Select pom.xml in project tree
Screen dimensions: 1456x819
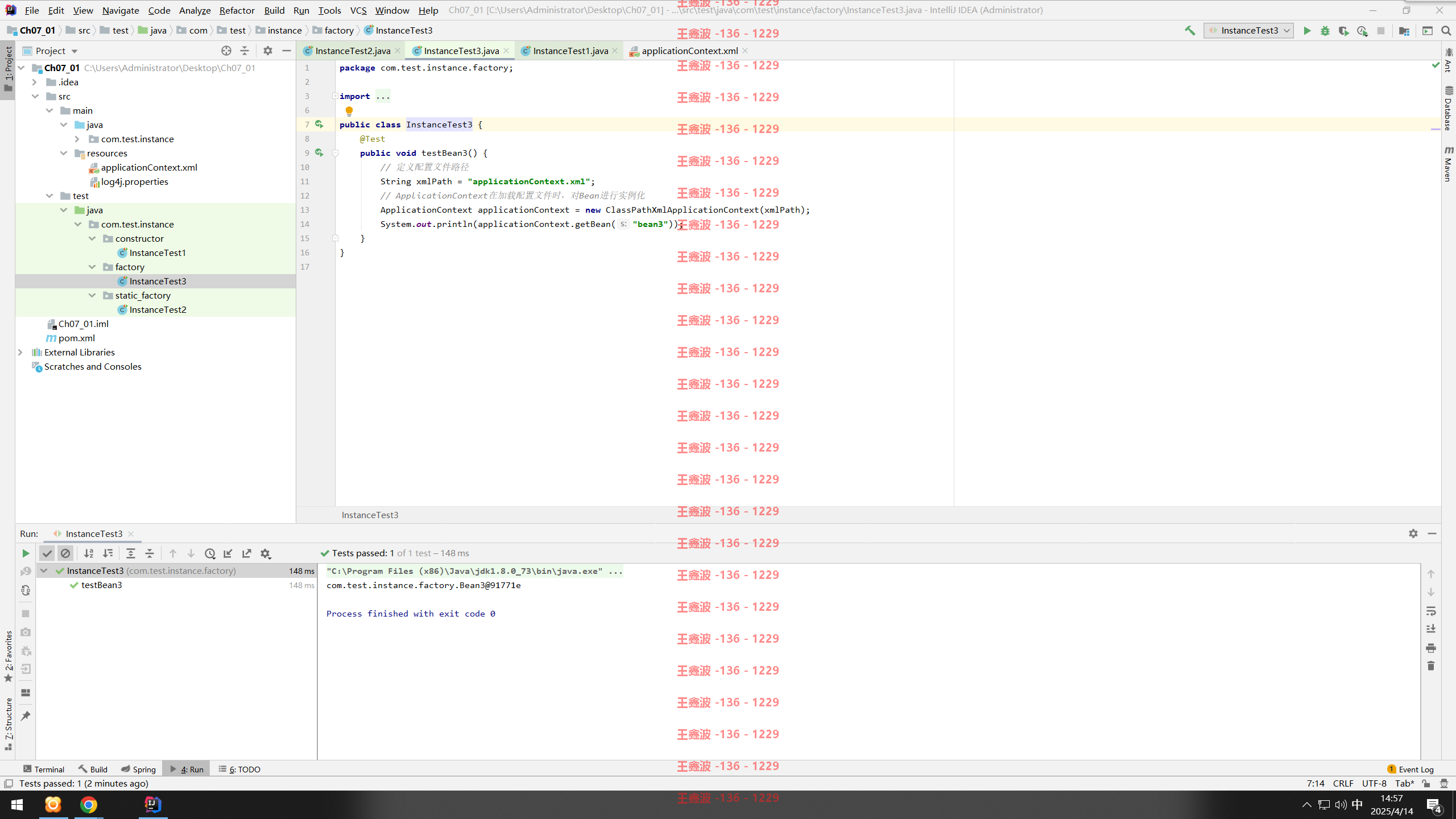click(x=76, y=338)
